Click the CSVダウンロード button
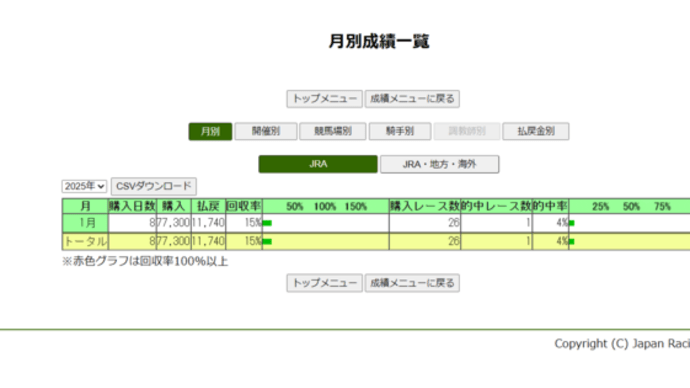 (154, 186)
